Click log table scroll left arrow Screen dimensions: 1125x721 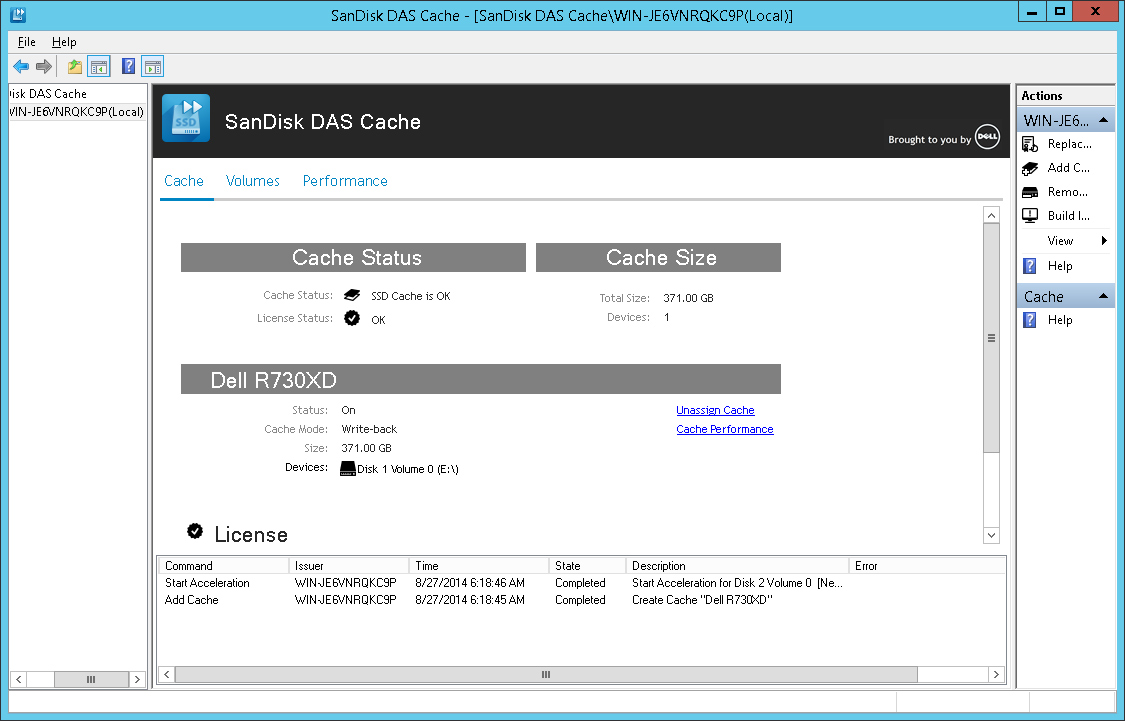coord(166,674)
